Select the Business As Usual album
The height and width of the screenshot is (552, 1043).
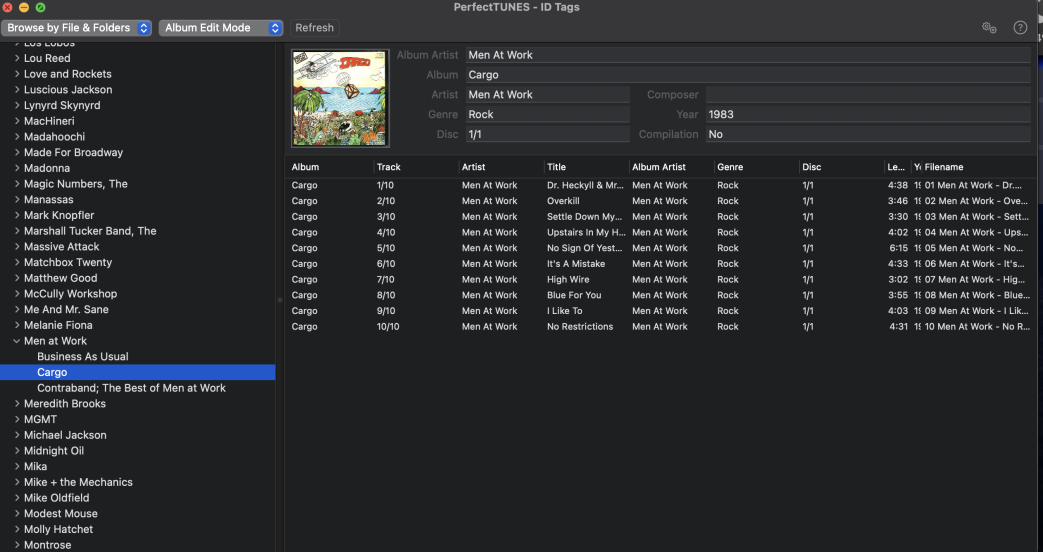pos(83,357)
